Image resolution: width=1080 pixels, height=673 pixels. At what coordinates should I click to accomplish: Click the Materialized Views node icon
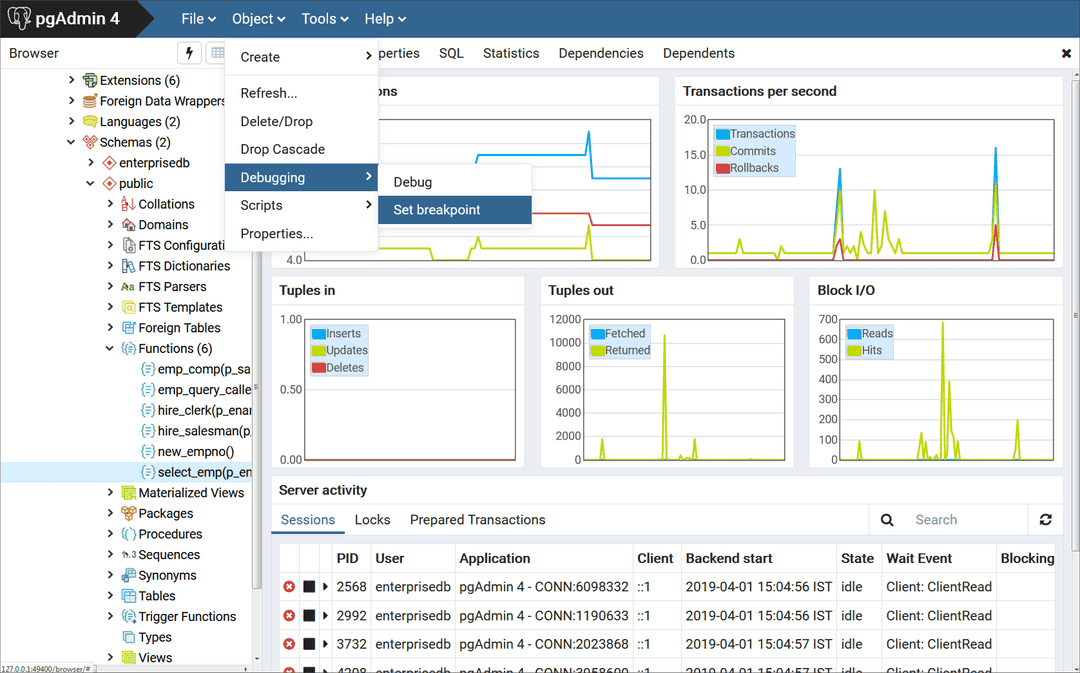coord(128,493)
